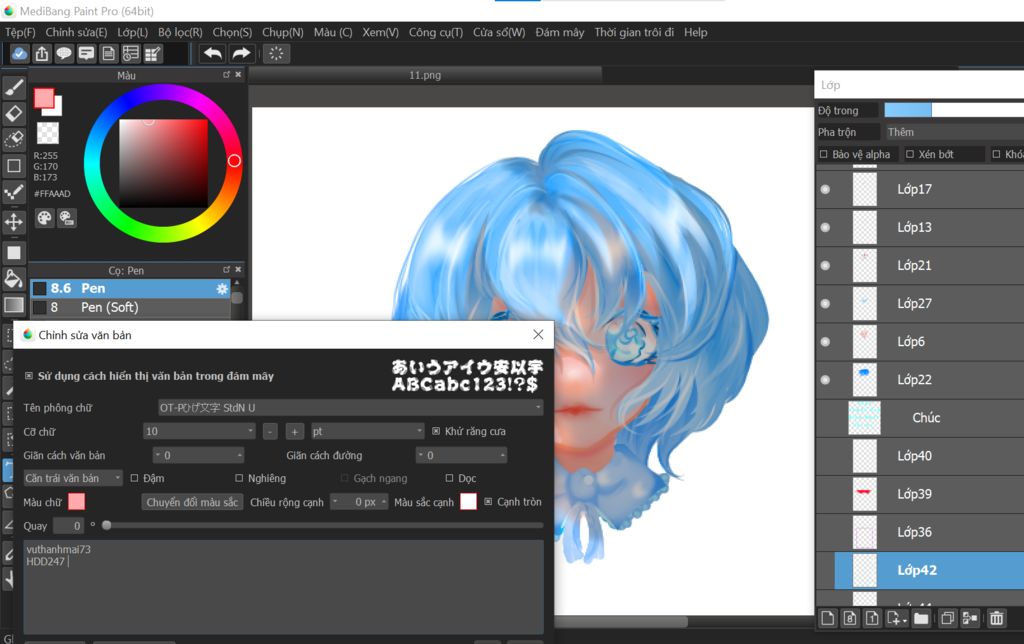
Task: Select the Chúc text layer
Action: pos(920,418)
